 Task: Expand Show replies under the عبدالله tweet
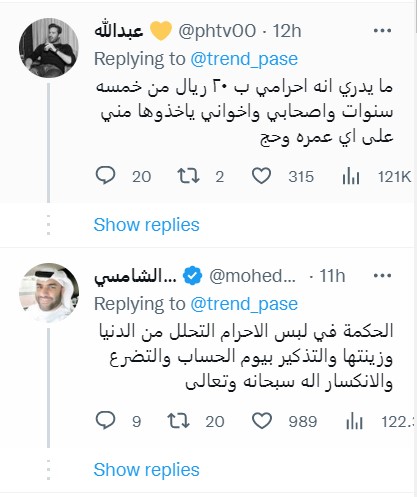coord(146,225)
